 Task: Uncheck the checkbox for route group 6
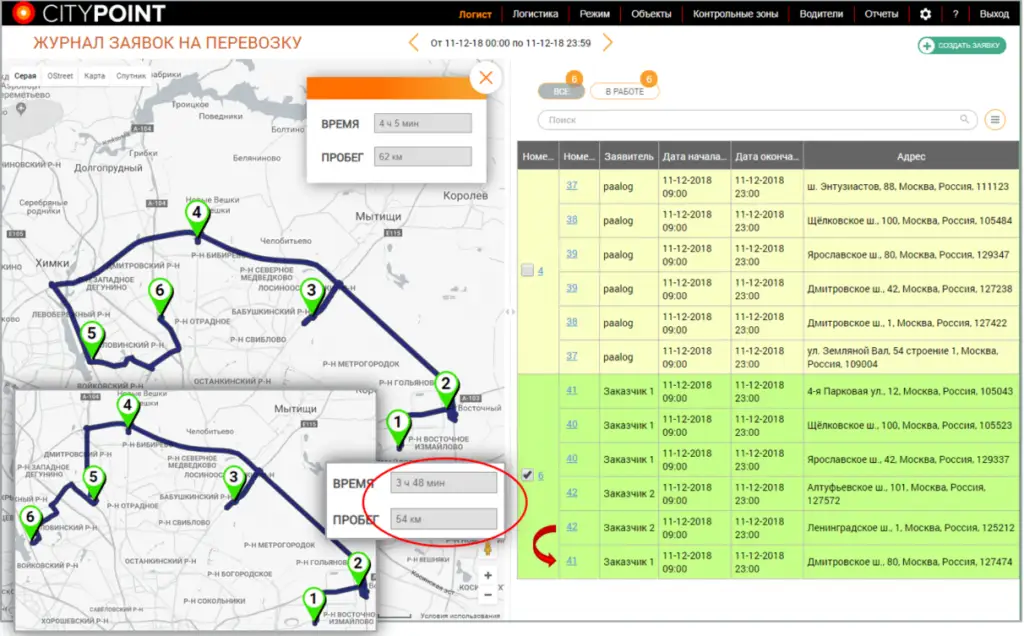527,475
